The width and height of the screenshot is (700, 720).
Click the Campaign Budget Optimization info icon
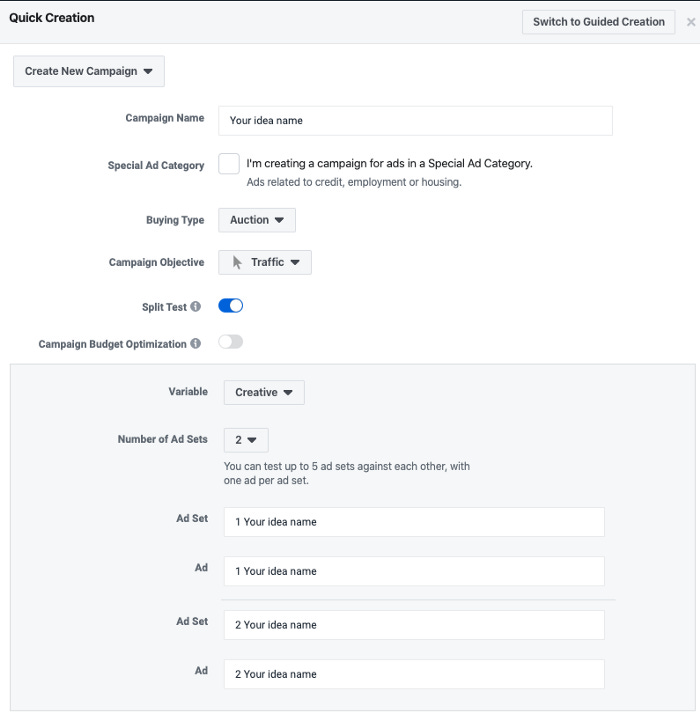[196, 343]
